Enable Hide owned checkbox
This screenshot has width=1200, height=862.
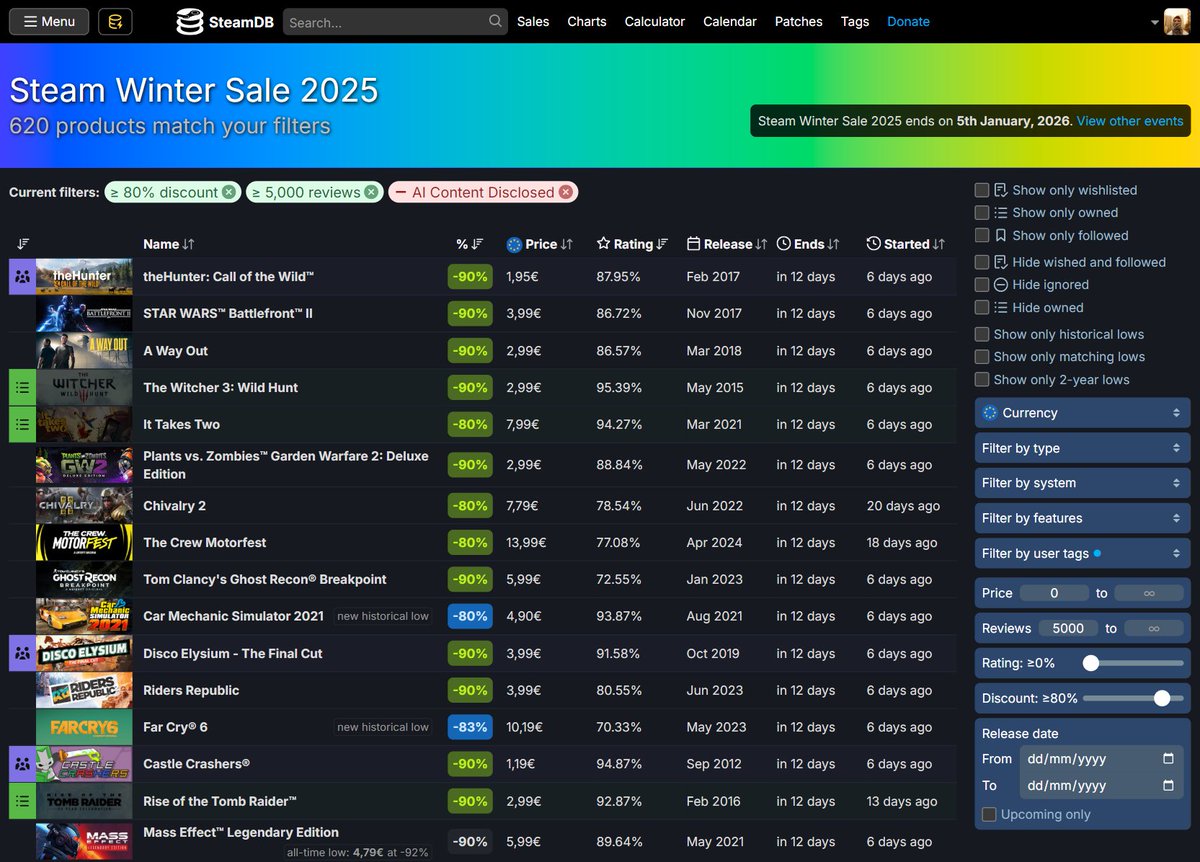pyautogui.click(x=982, y=307)
